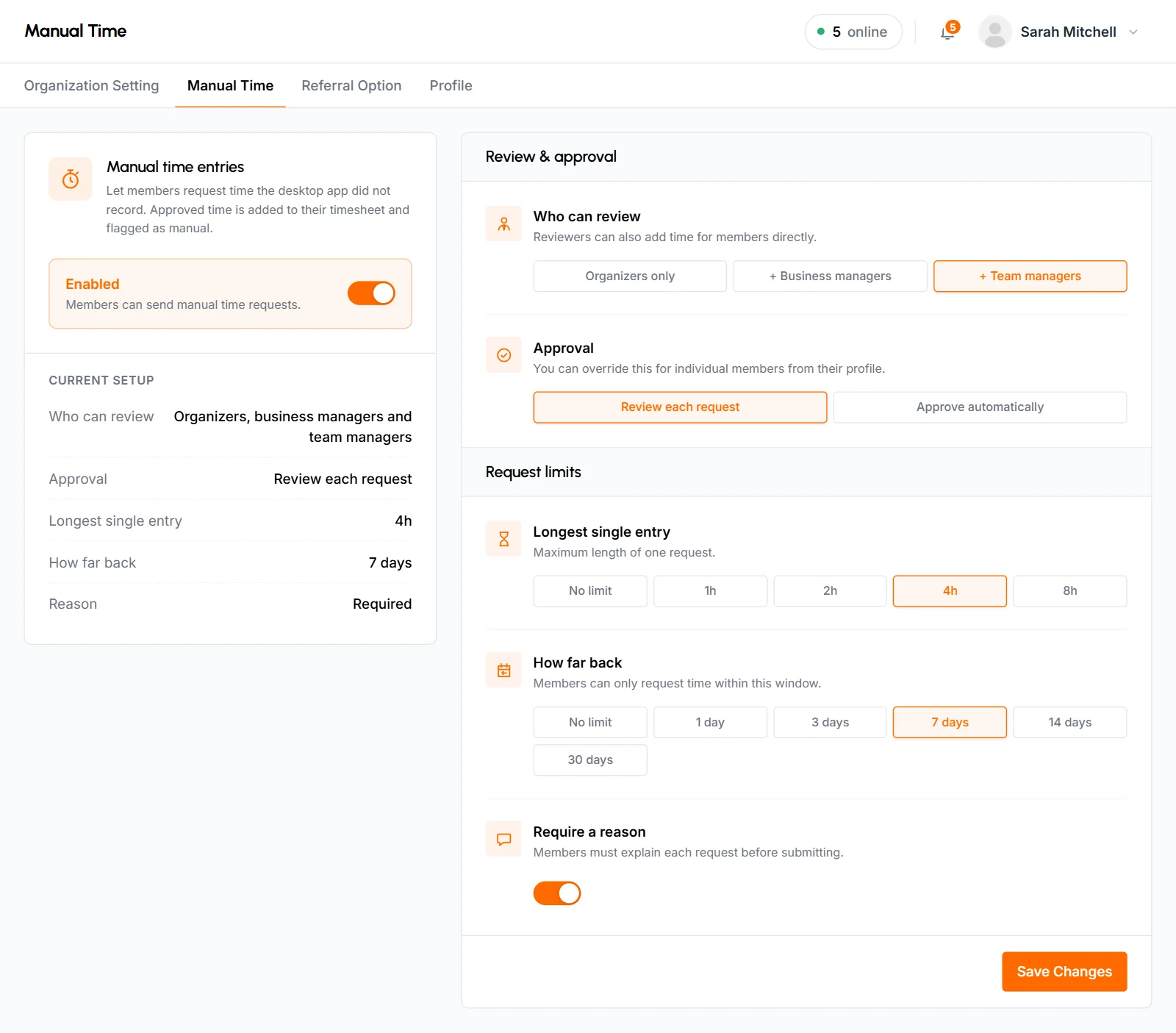
Task: Click the calendar icon for How far back
Action: click(x=503, y=671)
